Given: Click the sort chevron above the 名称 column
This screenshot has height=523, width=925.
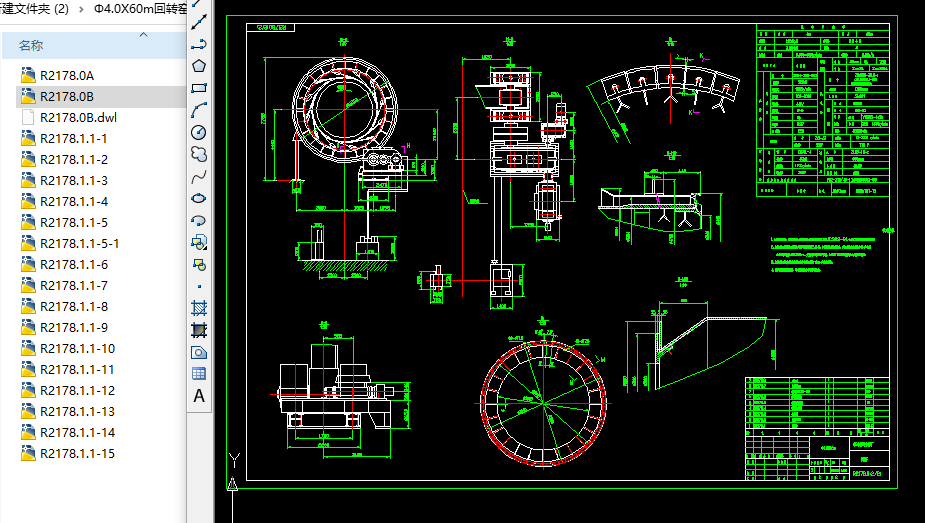Looking at the screenshot, I should pos(143,35).
